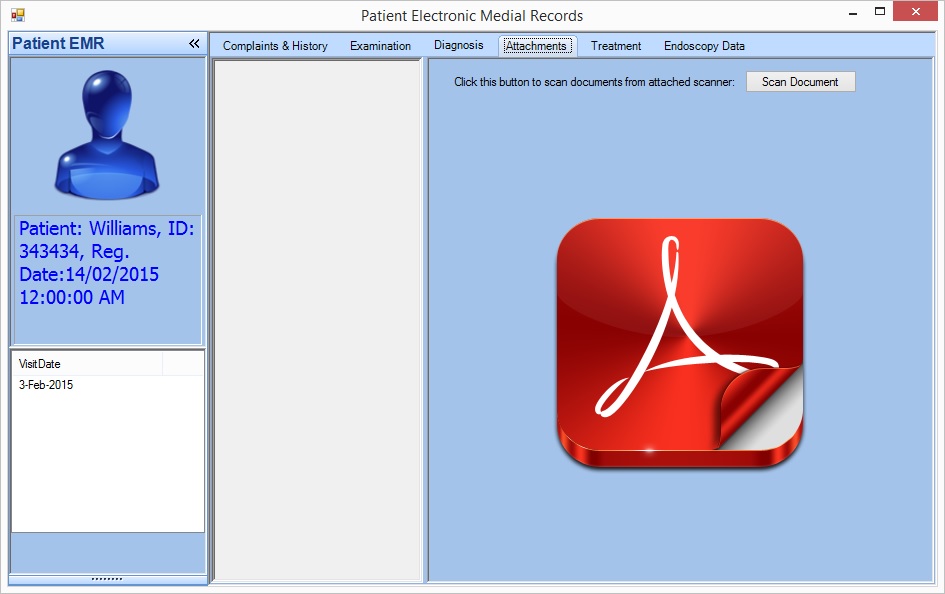Show the Endoscopy Data tab
Image resolution: width=945 pixels, height=594 pixels.
click(x=704, y=46)
